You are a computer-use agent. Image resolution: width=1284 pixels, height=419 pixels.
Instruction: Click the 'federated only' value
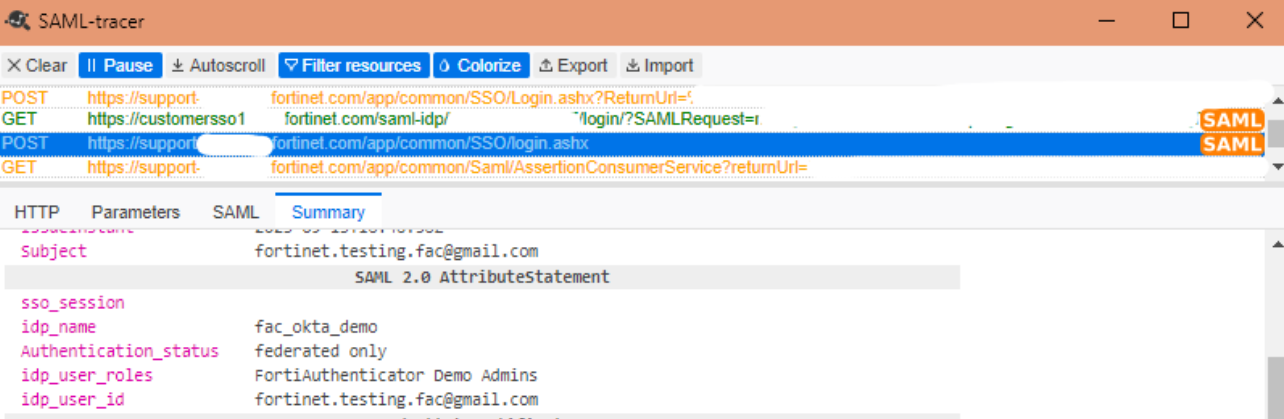(321, 351)
